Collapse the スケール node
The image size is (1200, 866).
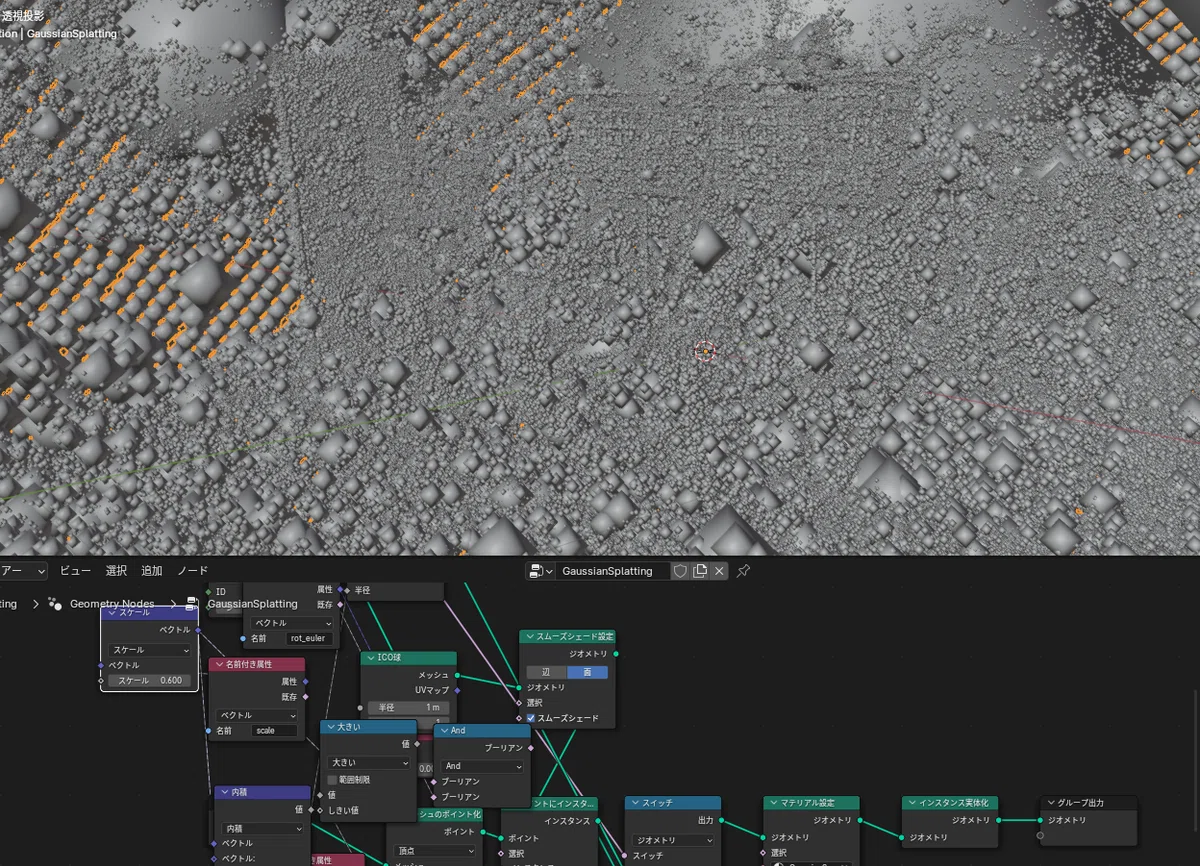point(112,613)
